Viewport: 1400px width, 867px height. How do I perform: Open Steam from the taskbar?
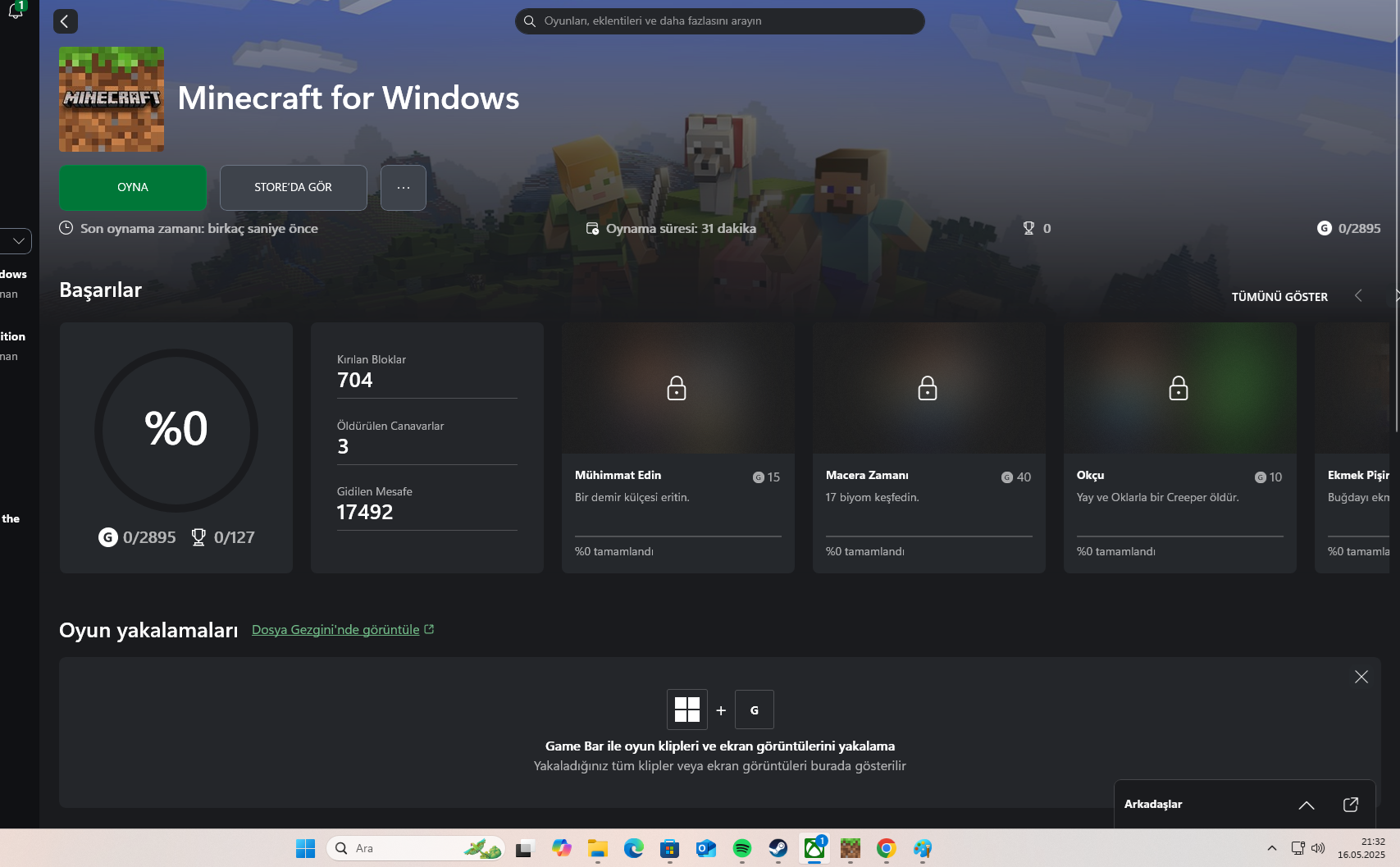(x=778, y=848)
